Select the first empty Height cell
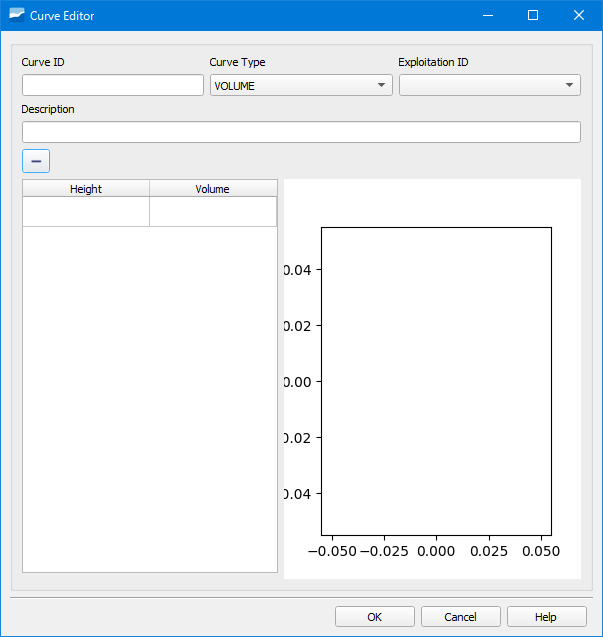This screenshot has height=637, width=603. pyautogui.click(x=86, y=212)
